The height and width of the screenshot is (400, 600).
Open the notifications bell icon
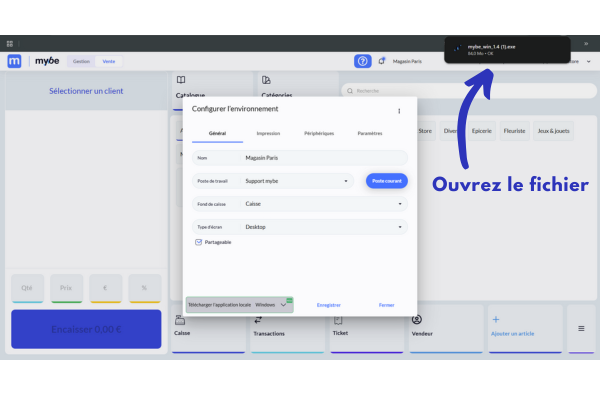pos(382,61)
